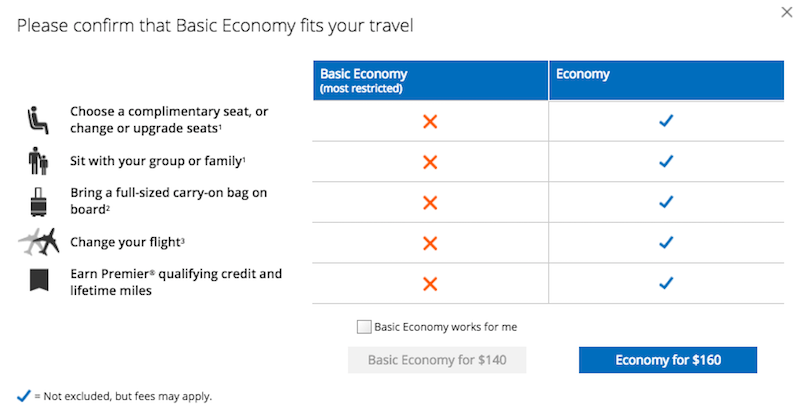This screenshot has height=411, width=800.
Task: Click the family group icon
Action: 38,161
